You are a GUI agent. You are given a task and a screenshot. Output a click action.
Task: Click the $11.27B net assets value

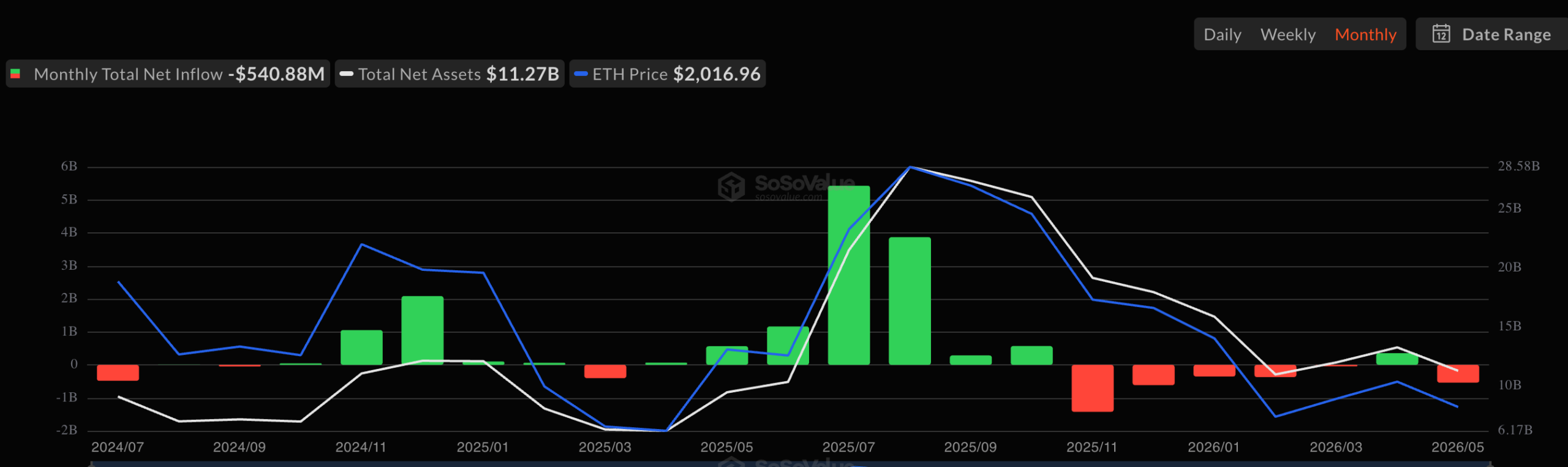click(522, 74)
